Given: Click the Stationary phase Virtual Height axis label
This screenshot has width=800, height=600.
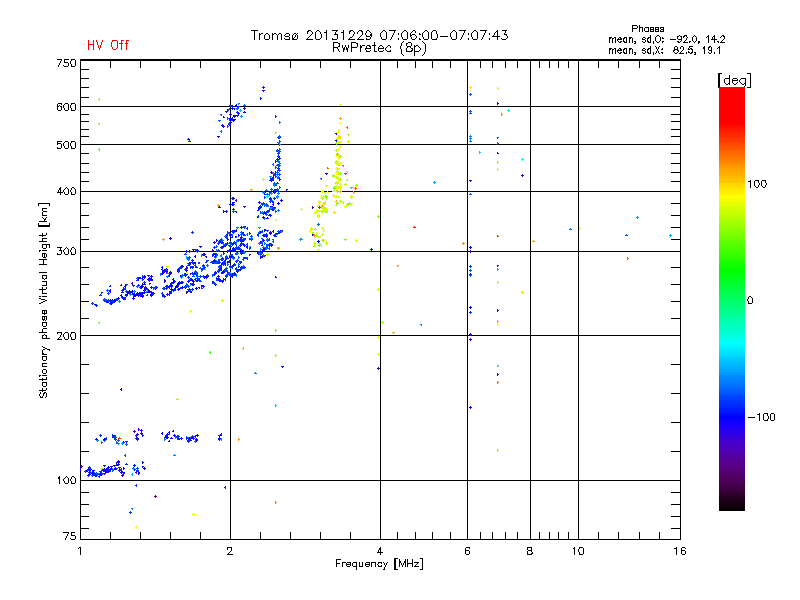Looking at the screenshot, I should (x=44, y=300).
